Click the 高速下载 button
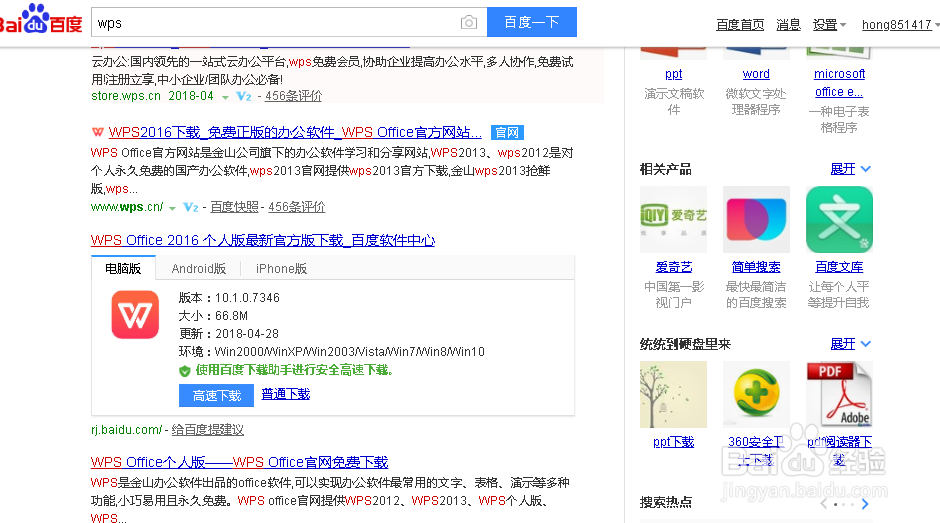The width and height of the screenshot is (940, 523). [216, 396]
